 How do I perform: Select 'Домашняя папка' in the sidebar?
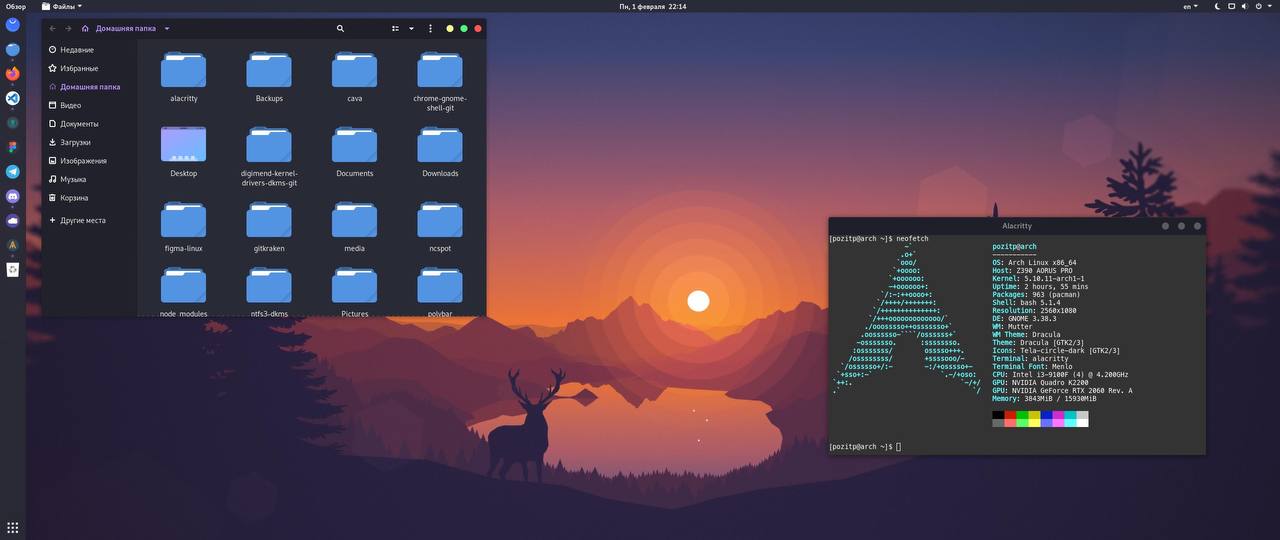tap(89, 87)
